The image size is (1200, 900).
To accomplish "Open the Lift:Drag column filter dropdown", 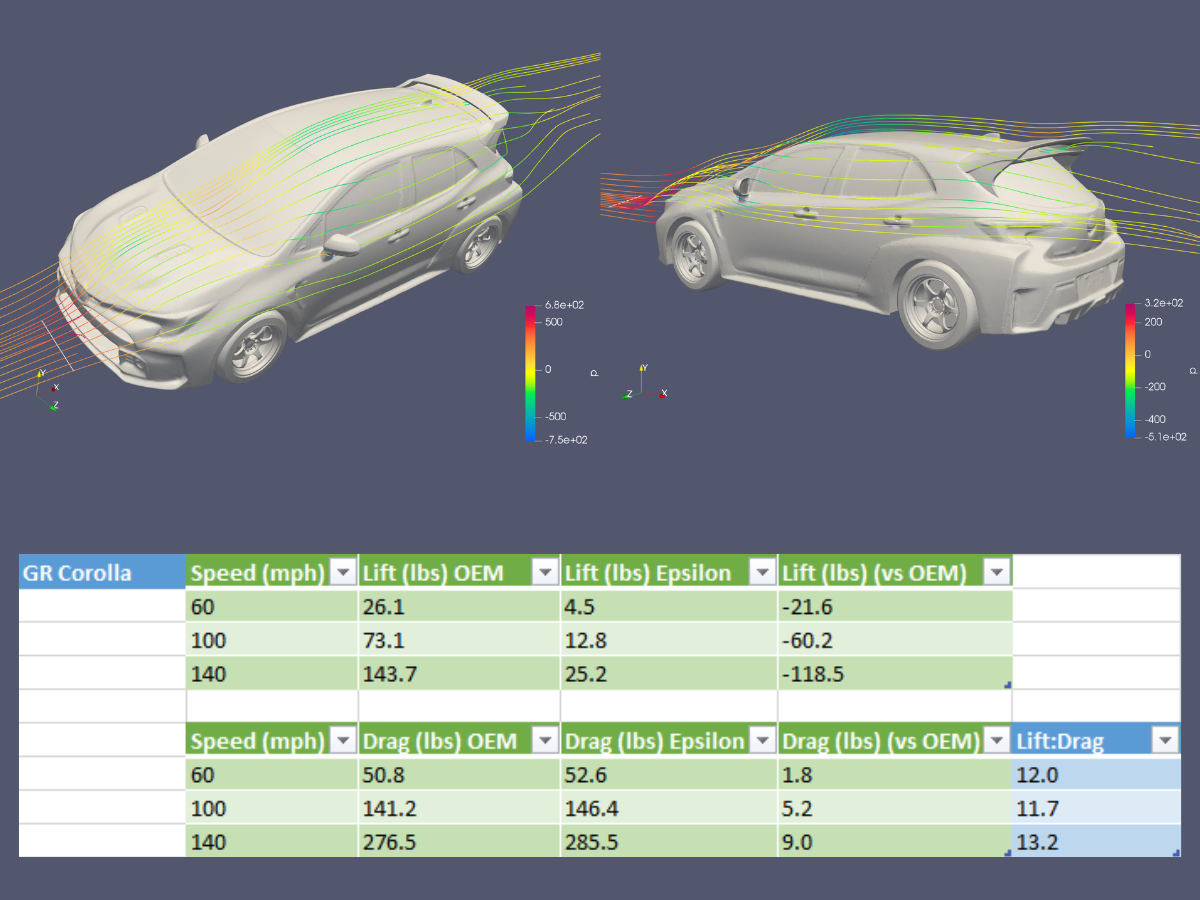I will [1165, 740].
